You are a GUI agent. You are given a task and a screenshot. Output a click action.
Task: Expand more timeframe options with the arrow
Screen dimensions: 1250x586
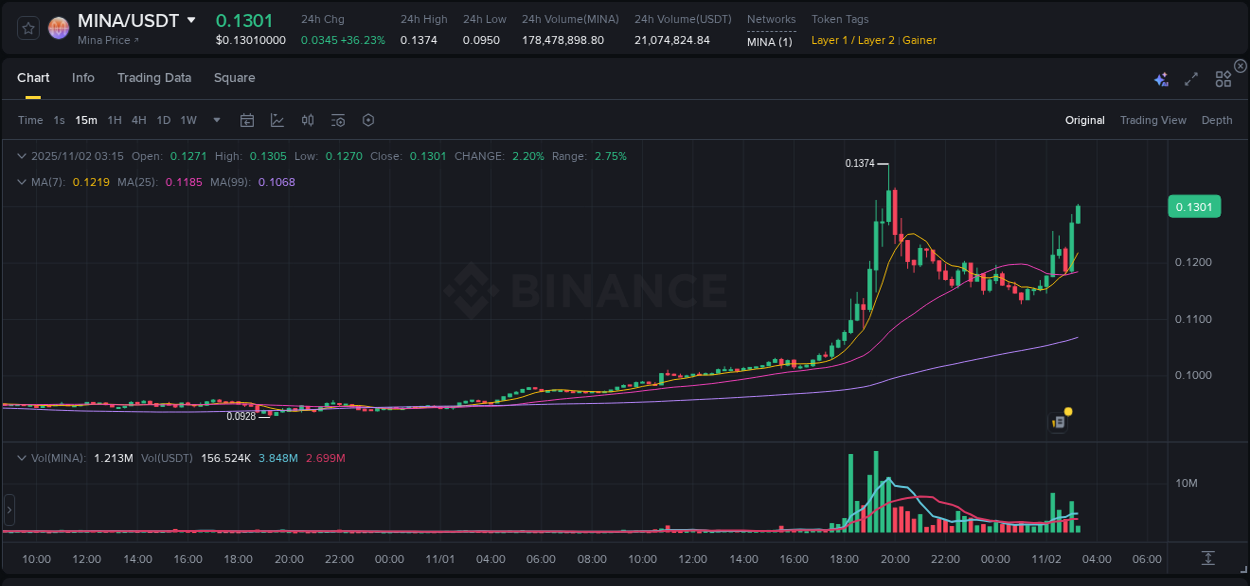click(215, 119)
